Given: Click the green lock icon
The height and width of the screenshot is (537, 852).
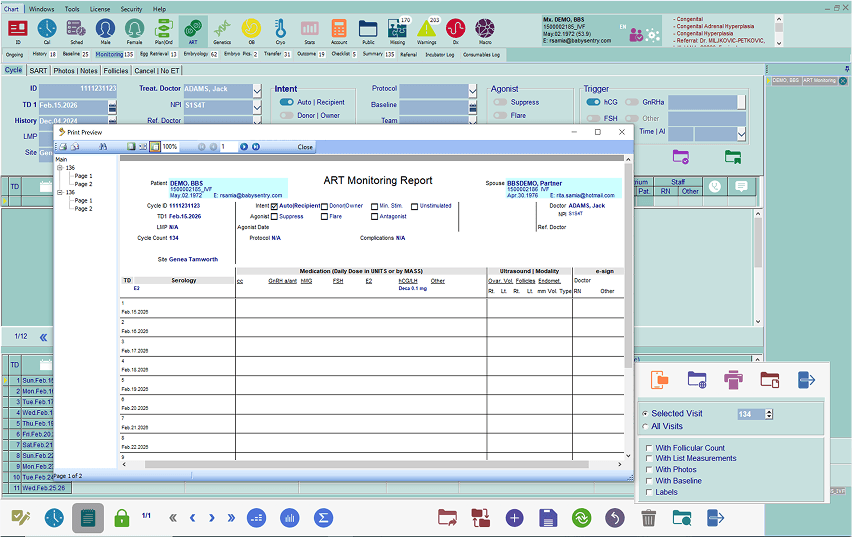Looking at the screenshot, I should click(x=122, y=517).
